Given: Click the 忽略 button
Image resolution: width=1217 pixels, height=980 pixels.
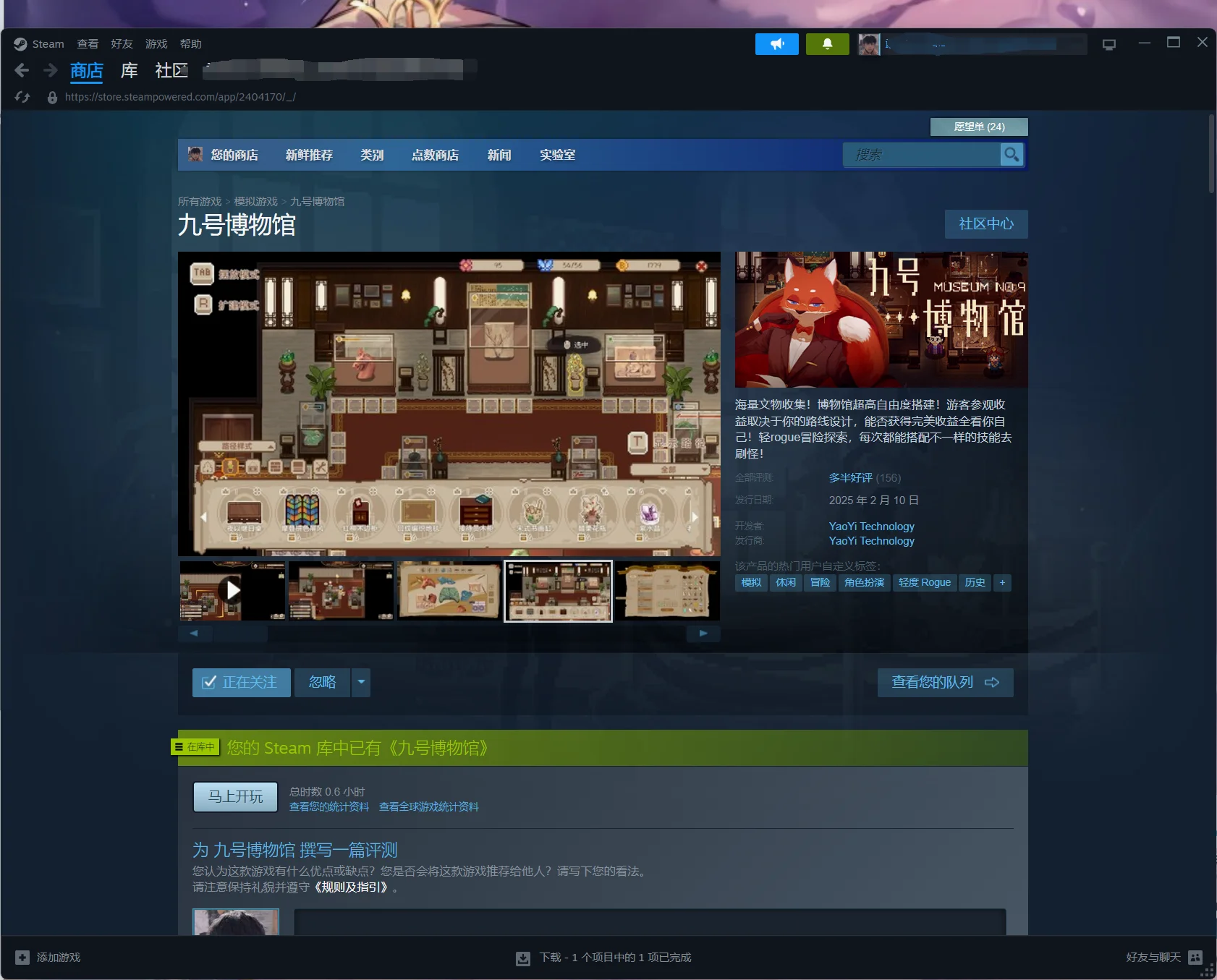Looking at the screenshot, I should [x=323, y=682].
